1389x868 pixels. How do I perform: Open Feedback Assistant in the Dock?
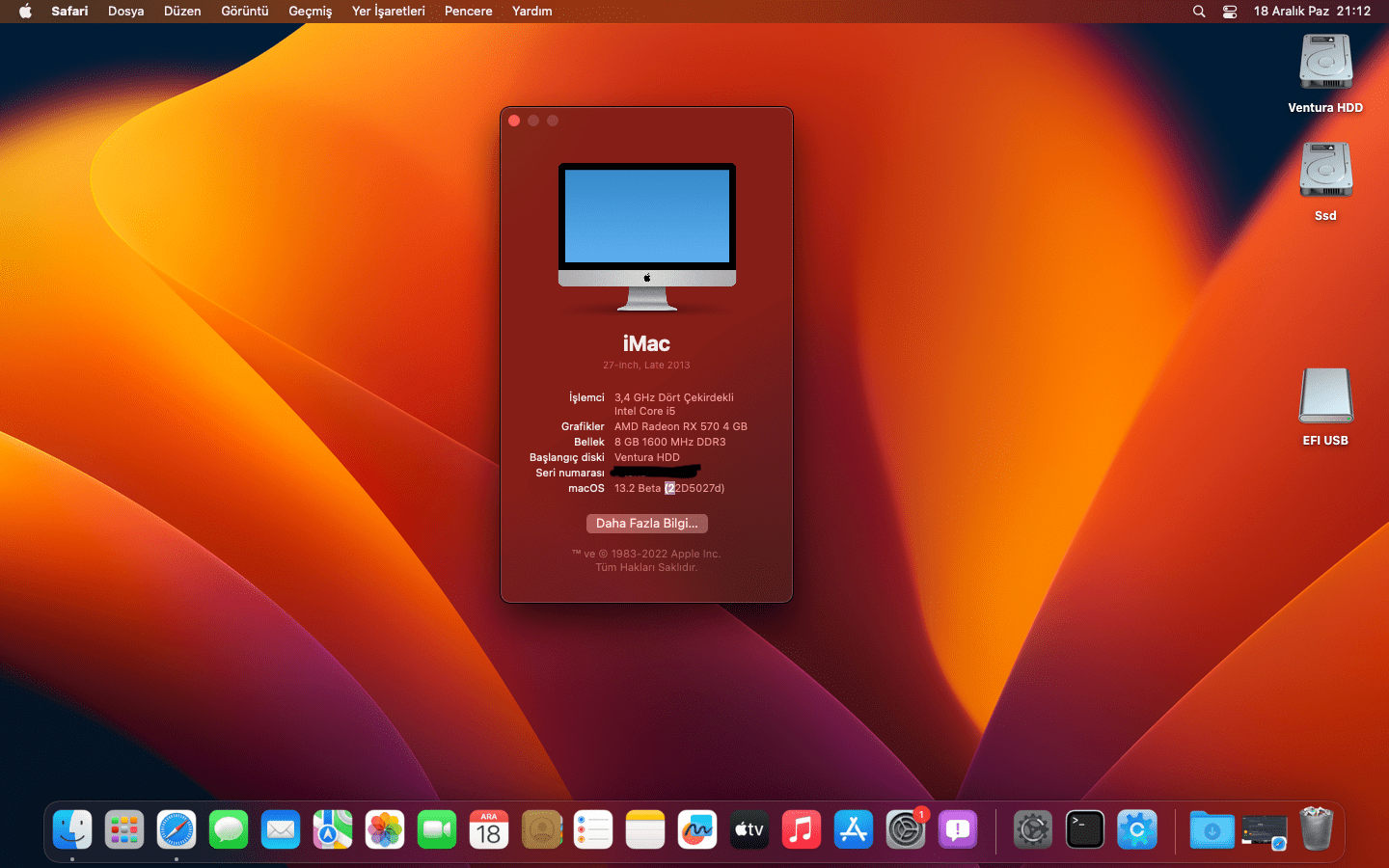pos(958,829)
